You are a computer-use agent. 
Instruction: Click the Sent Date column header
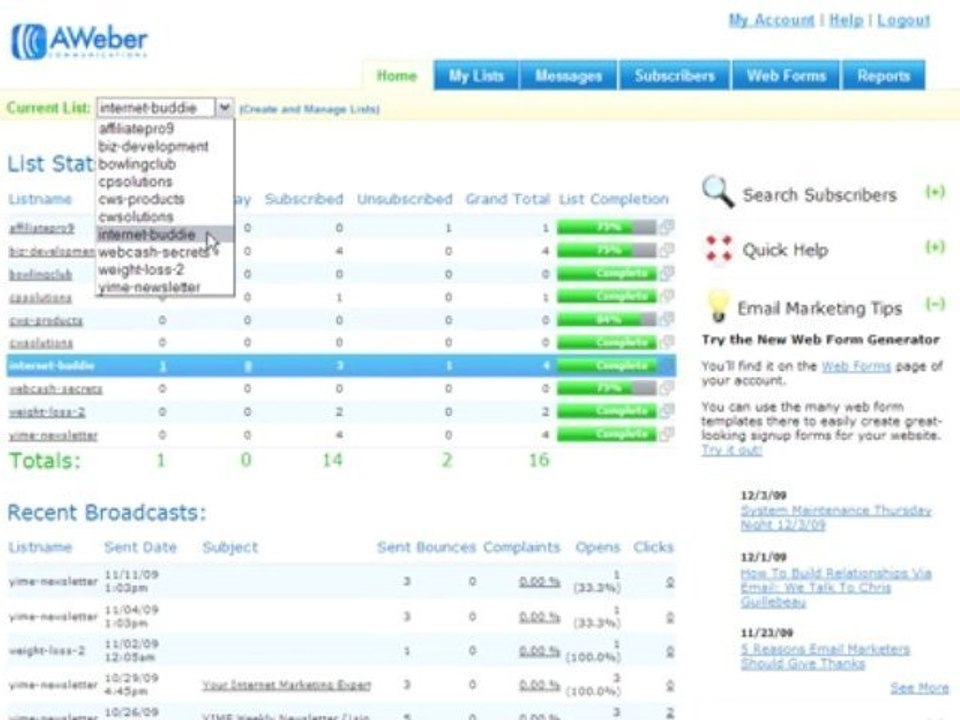(x=140, y=547)
